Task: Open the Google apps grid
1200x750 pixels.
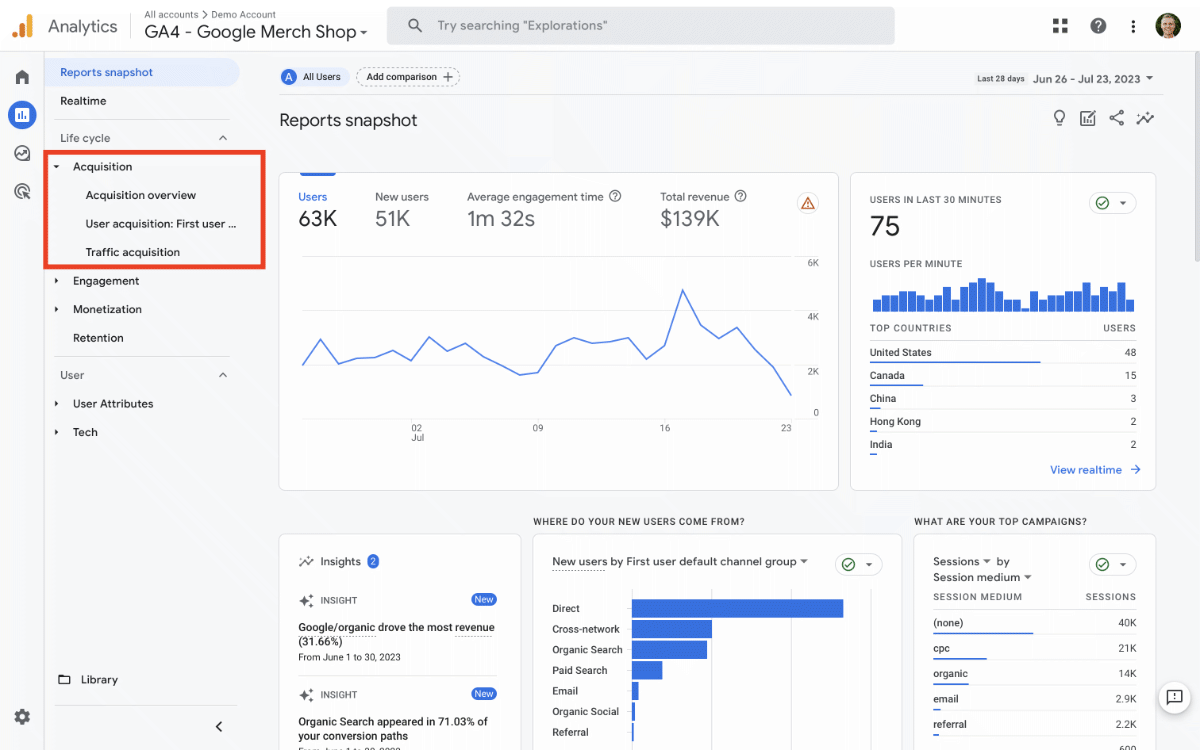Action: pyautogui.click(x=1060, y=25)
